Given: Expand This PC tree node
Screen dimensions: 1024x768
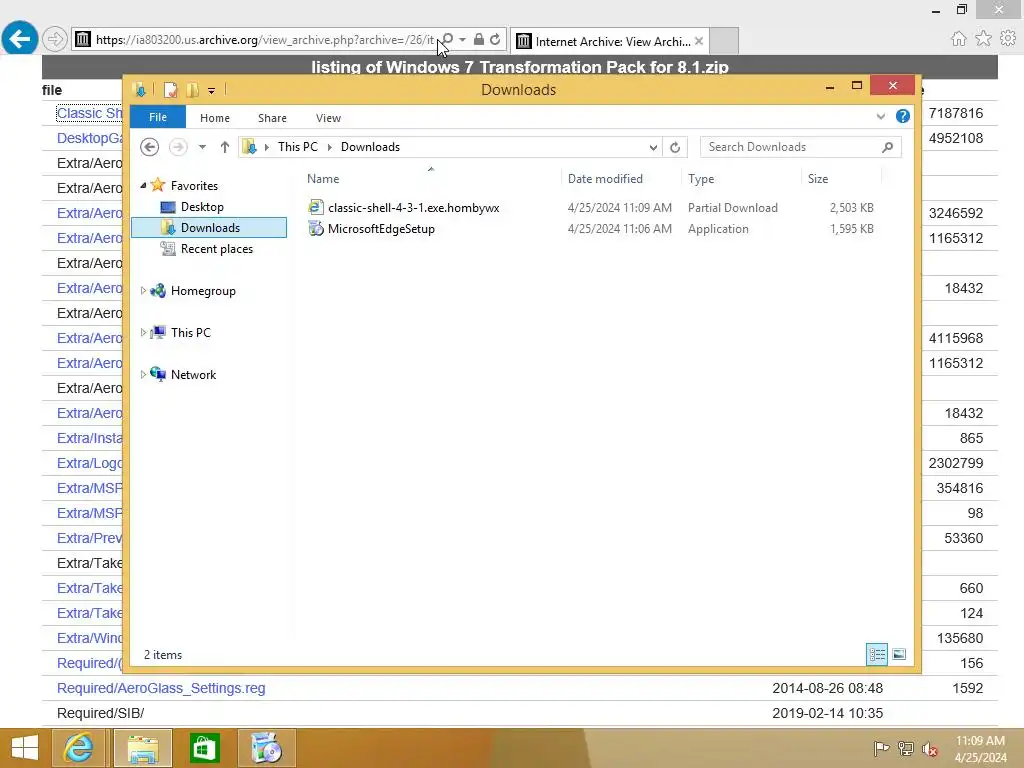Looking at the screenshot, I should 143,332.
